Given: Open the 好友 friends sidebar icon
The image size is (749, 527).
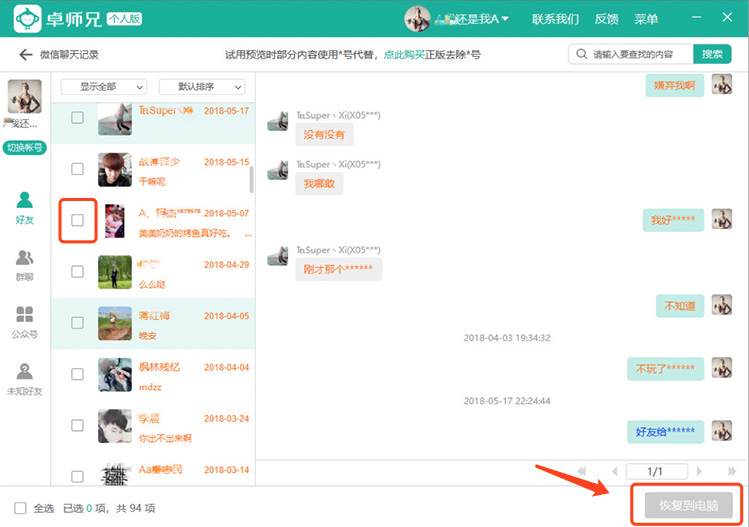Looking at the screenshot, I should tap(25, 207).
